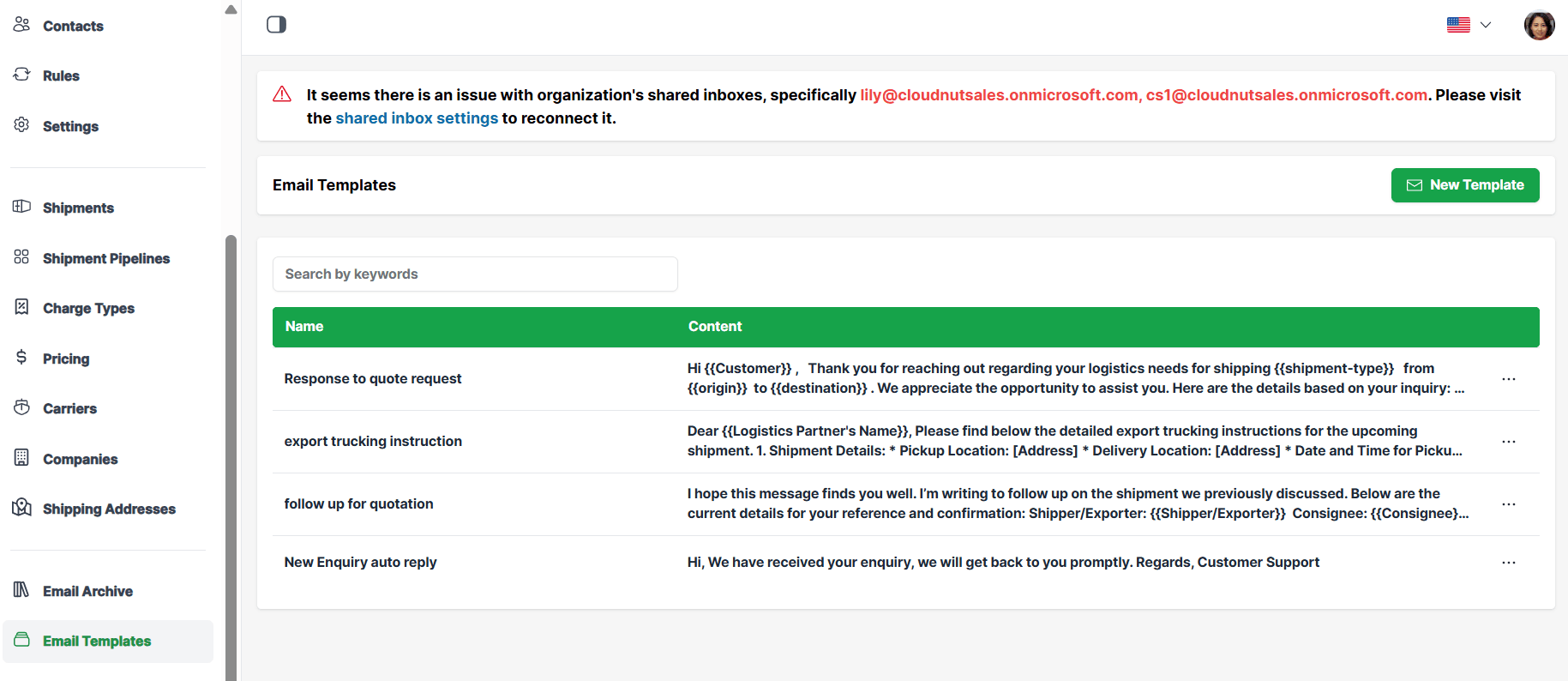Image resolution: width=1568 pixels, height=681 pixels.
Task: Click the New Template button
Action: tap(1464, 185)
